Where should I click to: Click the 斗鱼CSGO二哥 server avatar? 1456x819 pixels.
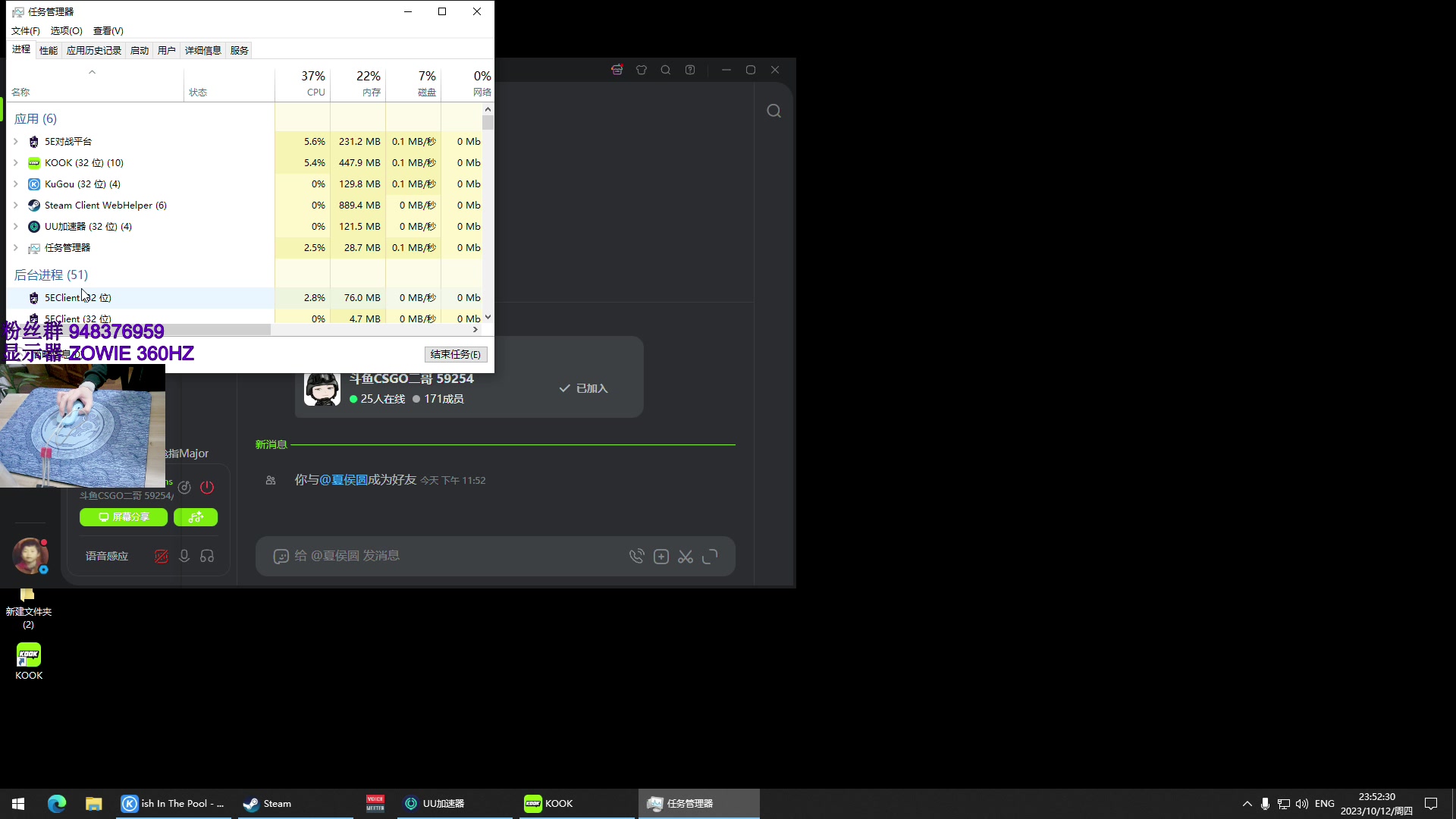pyautogui.click(x=322, y=388)
